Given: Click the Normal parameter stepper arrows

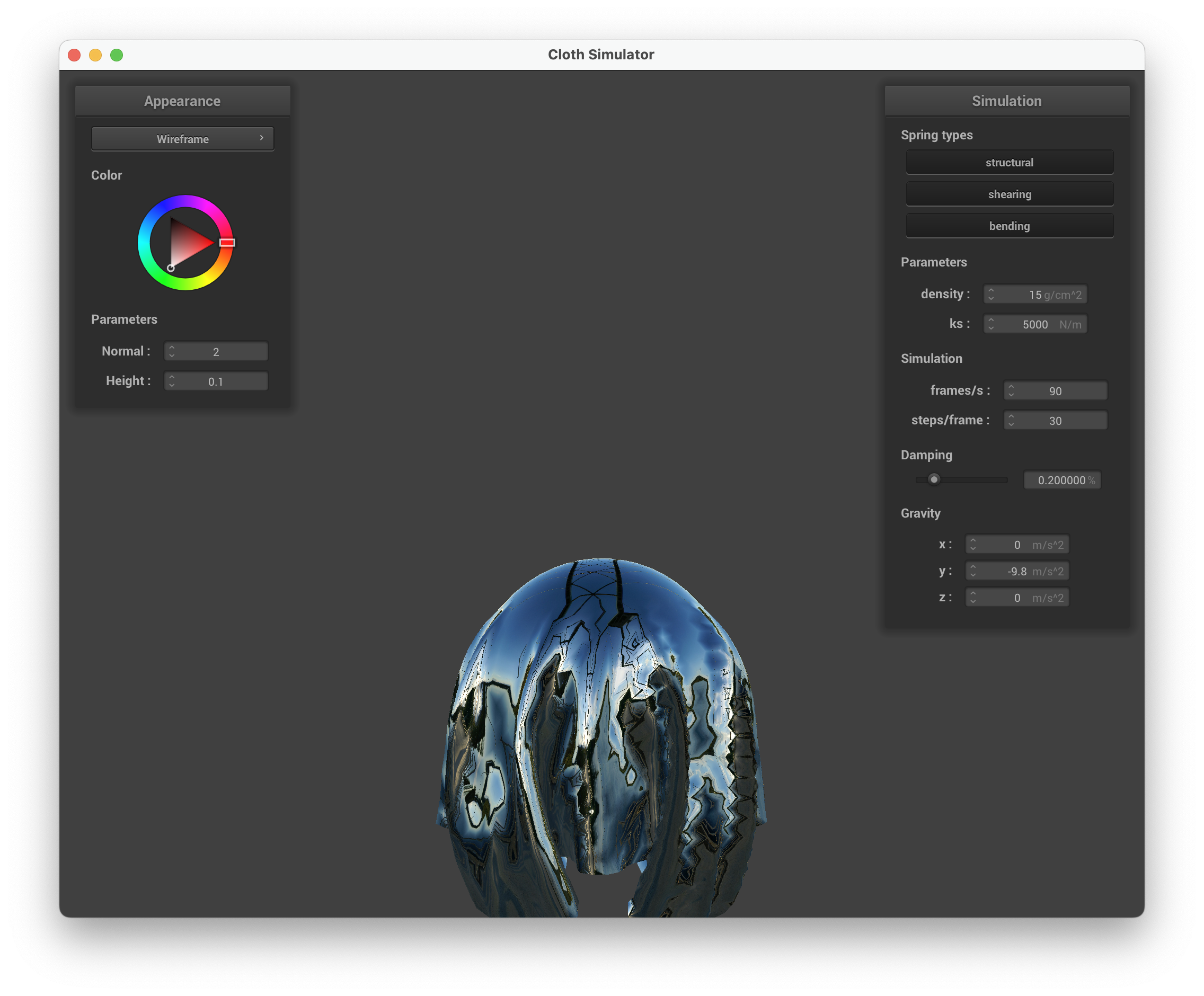Looking at the screenshot, I should click(x=171, y=351).
